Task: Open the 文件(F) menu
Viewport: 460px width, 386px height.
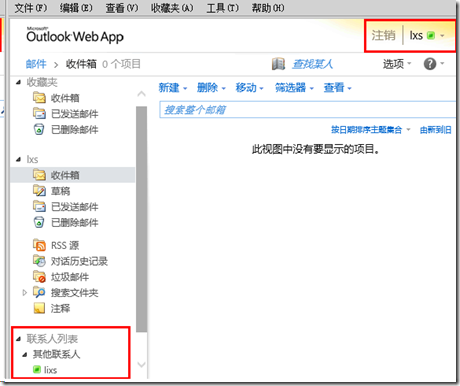Action: click(x=31, y=8)
